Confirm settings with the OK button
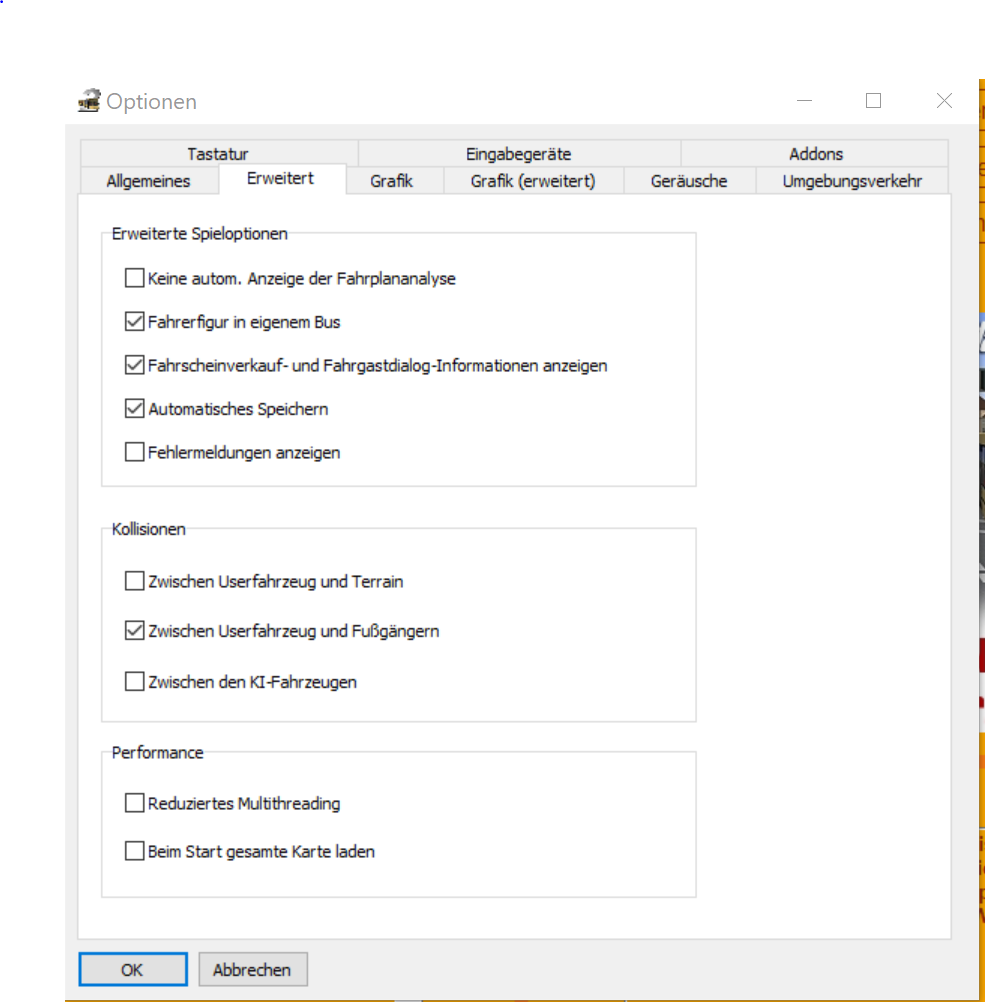Viewport: 985px width, 1002px height. click(x=132, y=969)
